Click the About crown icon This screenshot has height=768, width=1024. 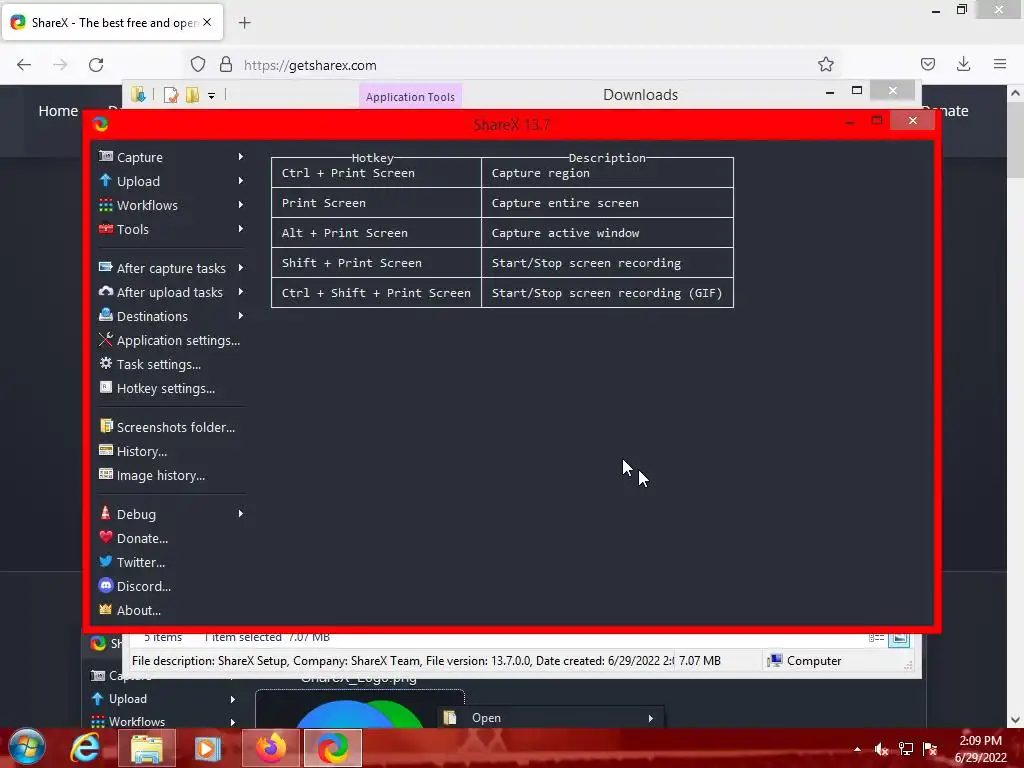coord(106,609)
